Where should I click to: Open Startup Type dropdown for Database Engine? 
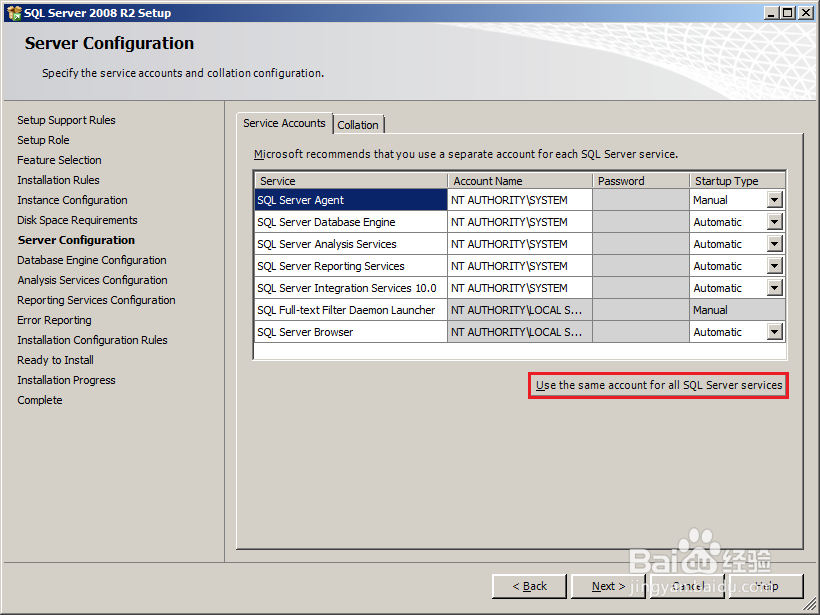(775, 222)
